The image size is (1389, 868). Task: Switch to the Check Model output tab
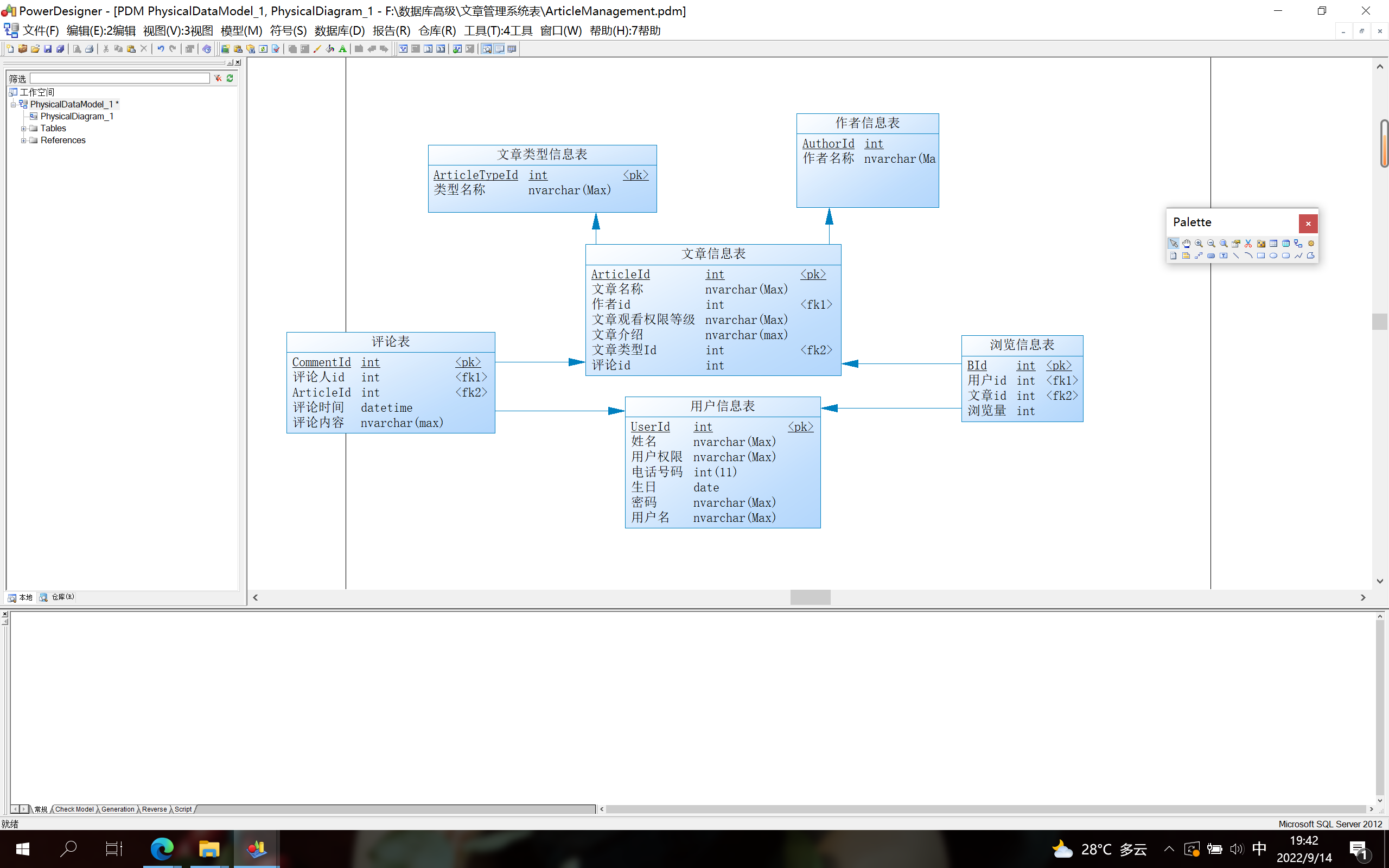point(74,809)
